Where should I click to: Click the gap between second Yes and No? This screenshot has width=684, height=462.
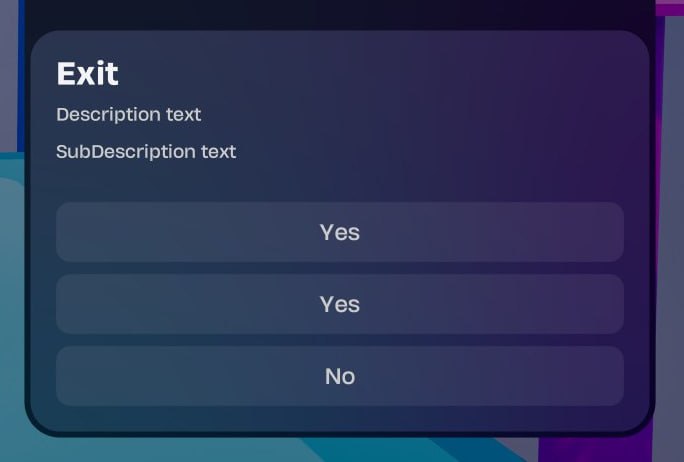point(340,340)
